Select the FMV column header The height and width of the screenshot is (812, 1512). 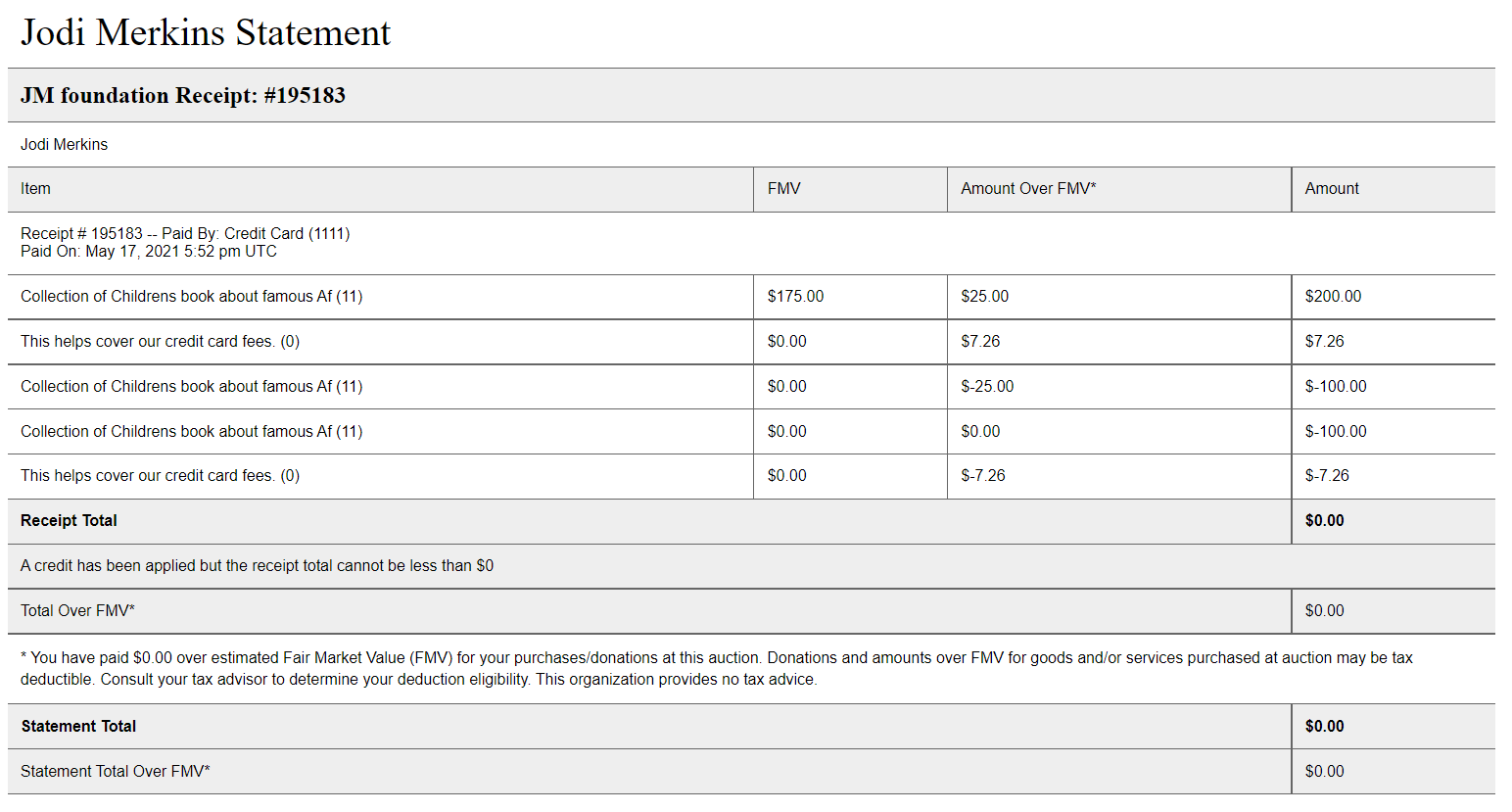coord(783,188)
